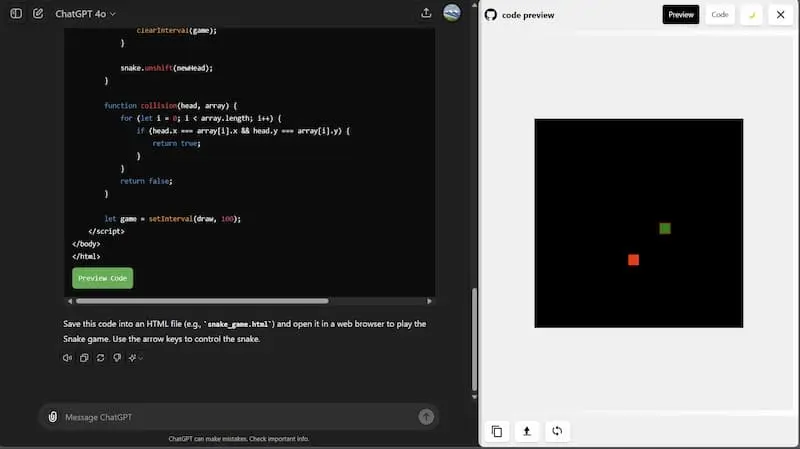Open the user profile avatar
Image resolution: width=800 pixels, height=449 pixels.
(452, 13)
